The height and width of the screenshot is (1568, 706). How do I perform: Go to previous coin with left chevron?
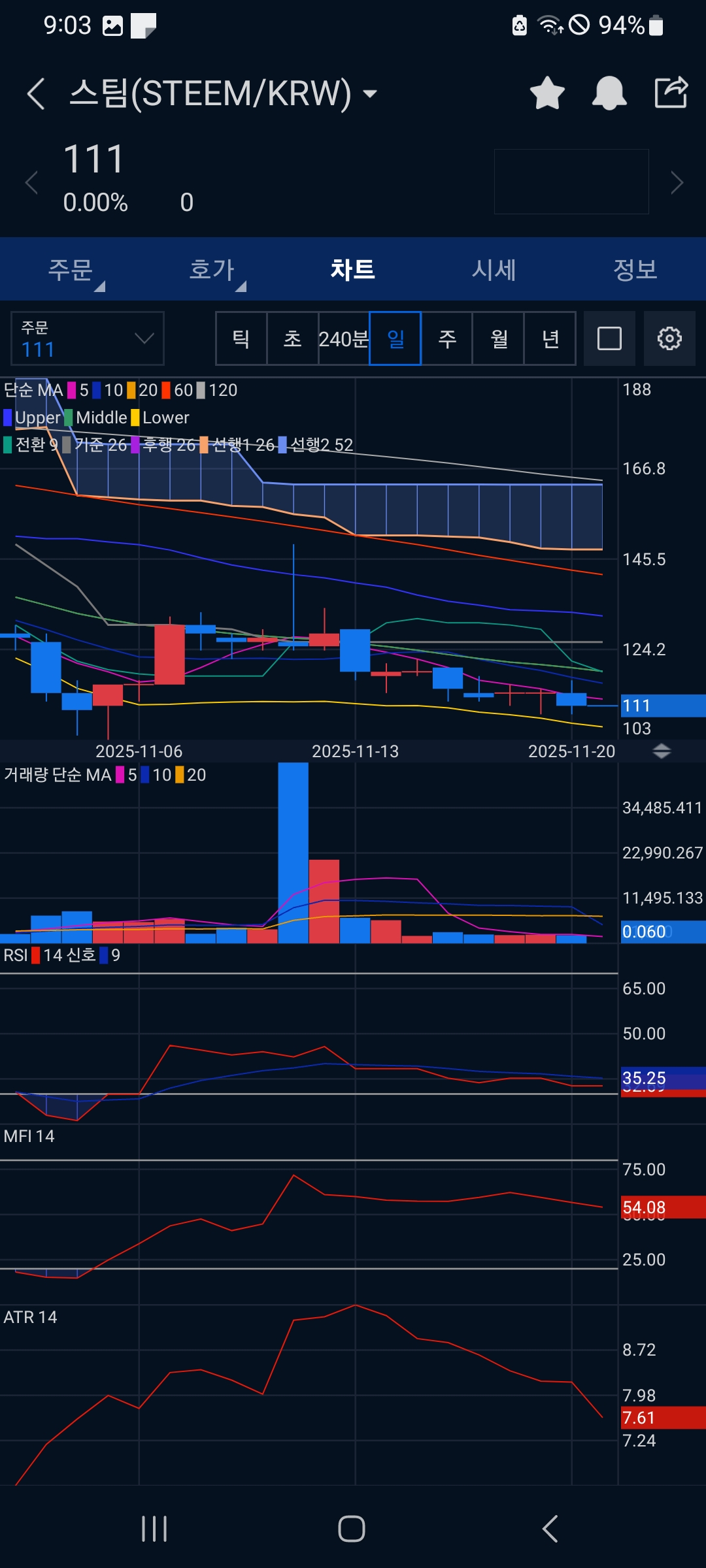pos(31,182)
